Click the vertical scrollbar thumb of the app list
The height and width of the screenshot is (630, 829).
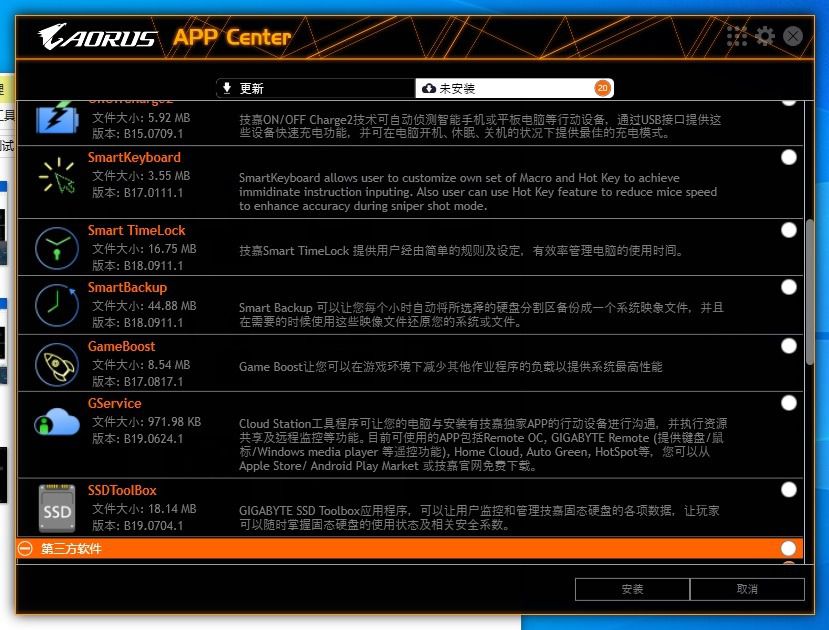coord(810,292)
